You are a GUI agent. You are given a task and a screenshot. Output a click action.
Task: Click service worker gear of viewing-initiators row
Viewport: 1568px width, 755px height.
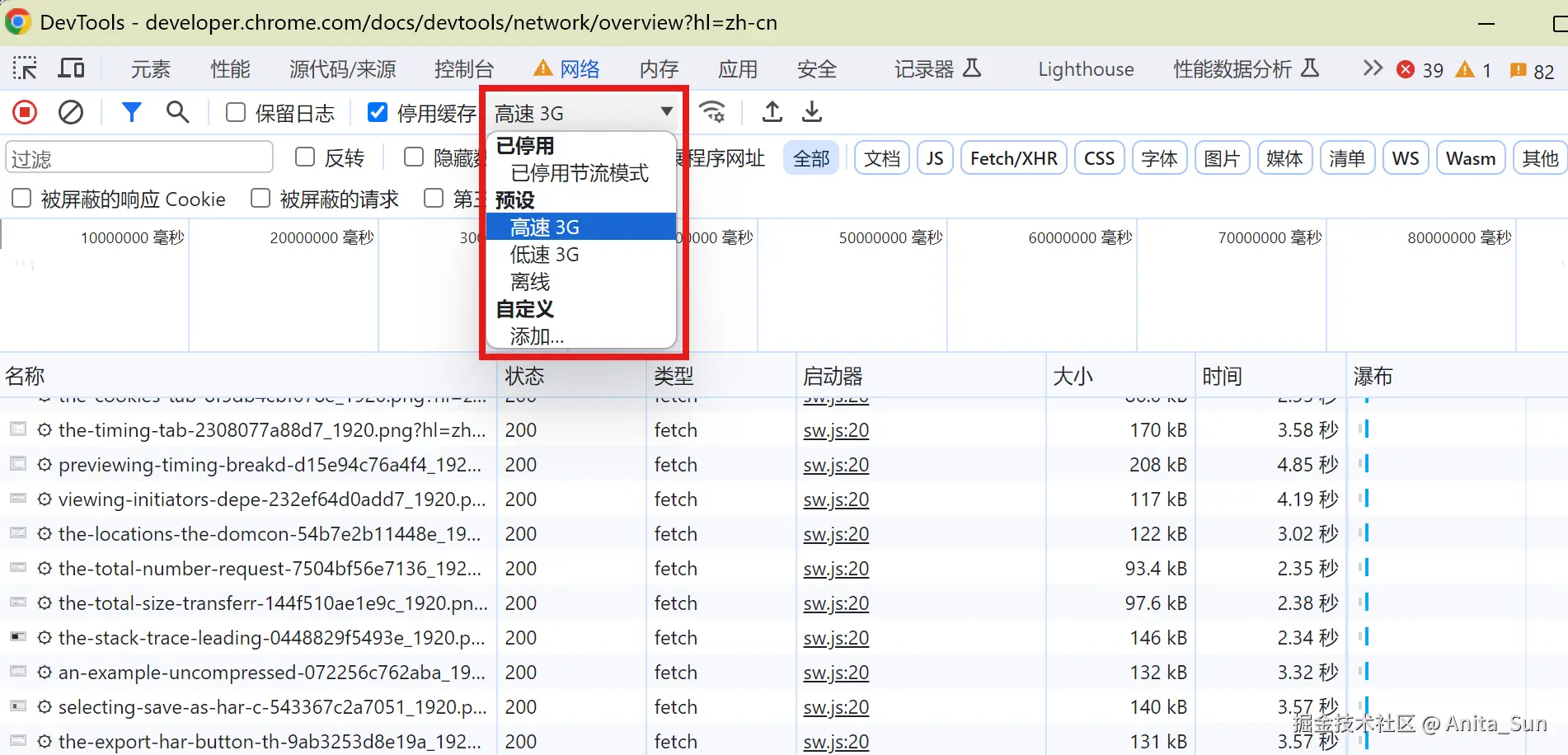tap(45, 499)
